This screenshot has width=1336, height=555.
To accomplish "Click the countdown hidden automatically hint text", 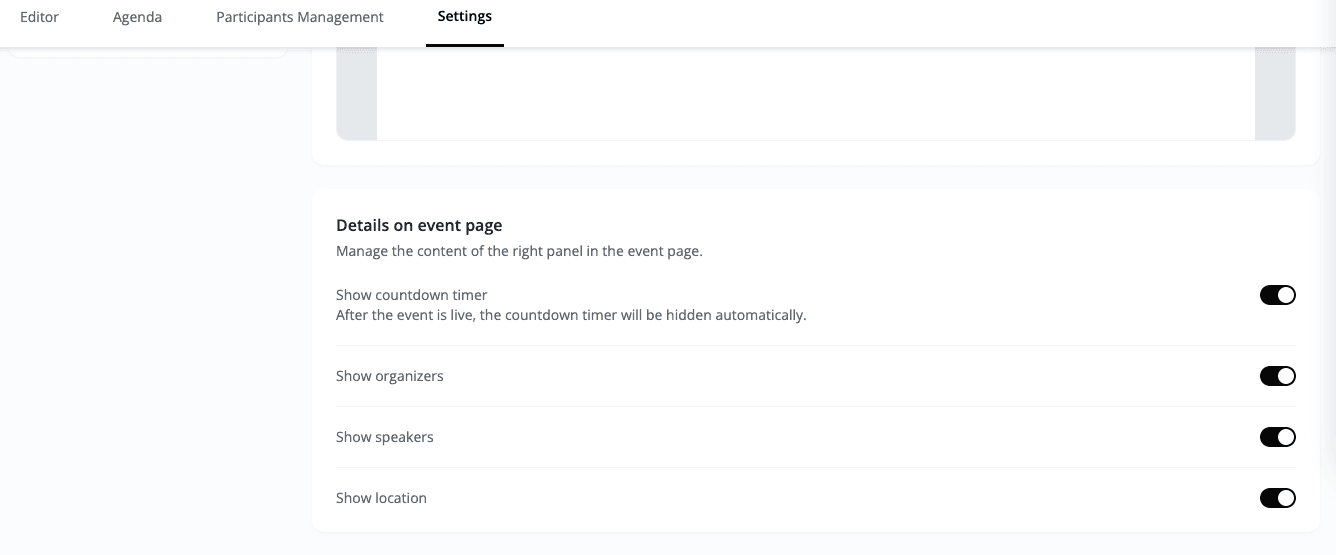I will (570, 315).
